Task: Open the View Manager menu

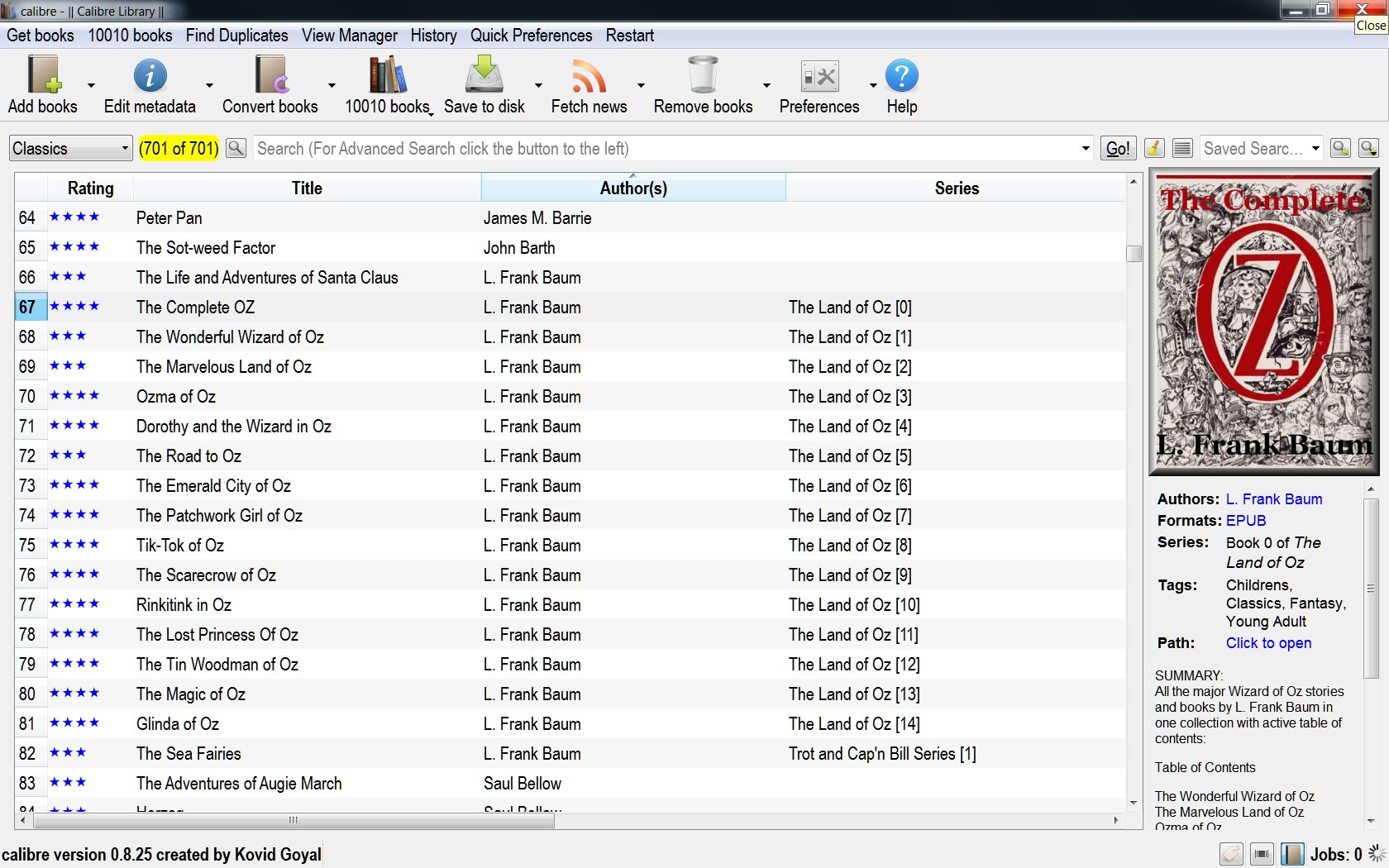Action: pyautogui.click(x=350, y=36)
